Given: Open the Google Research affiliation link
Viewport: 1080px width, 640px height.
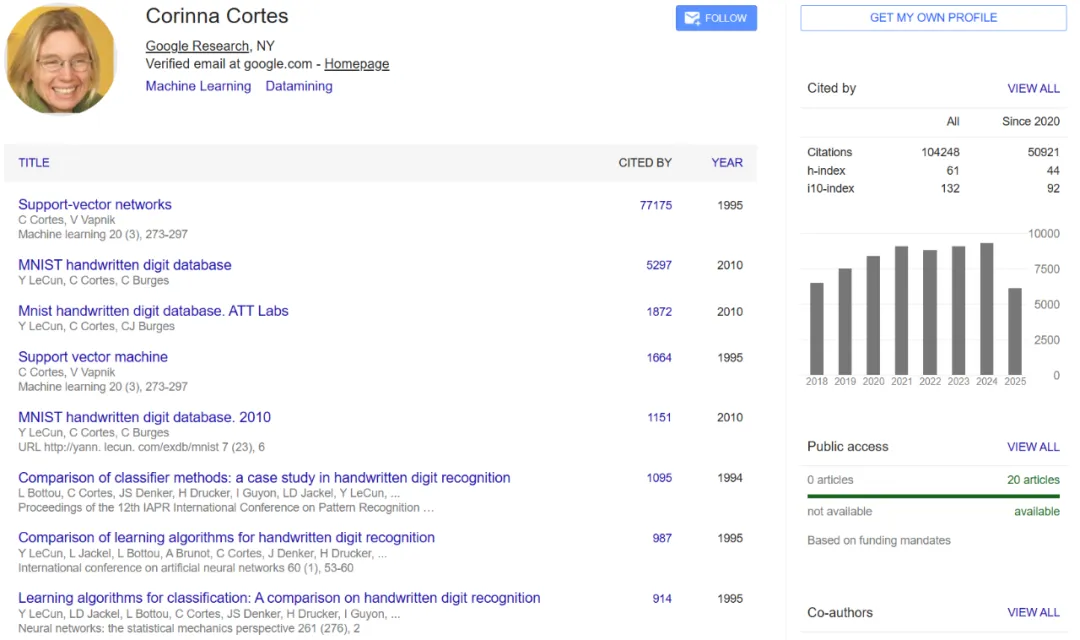Looking at the screenshot, I should pos(197,46).
